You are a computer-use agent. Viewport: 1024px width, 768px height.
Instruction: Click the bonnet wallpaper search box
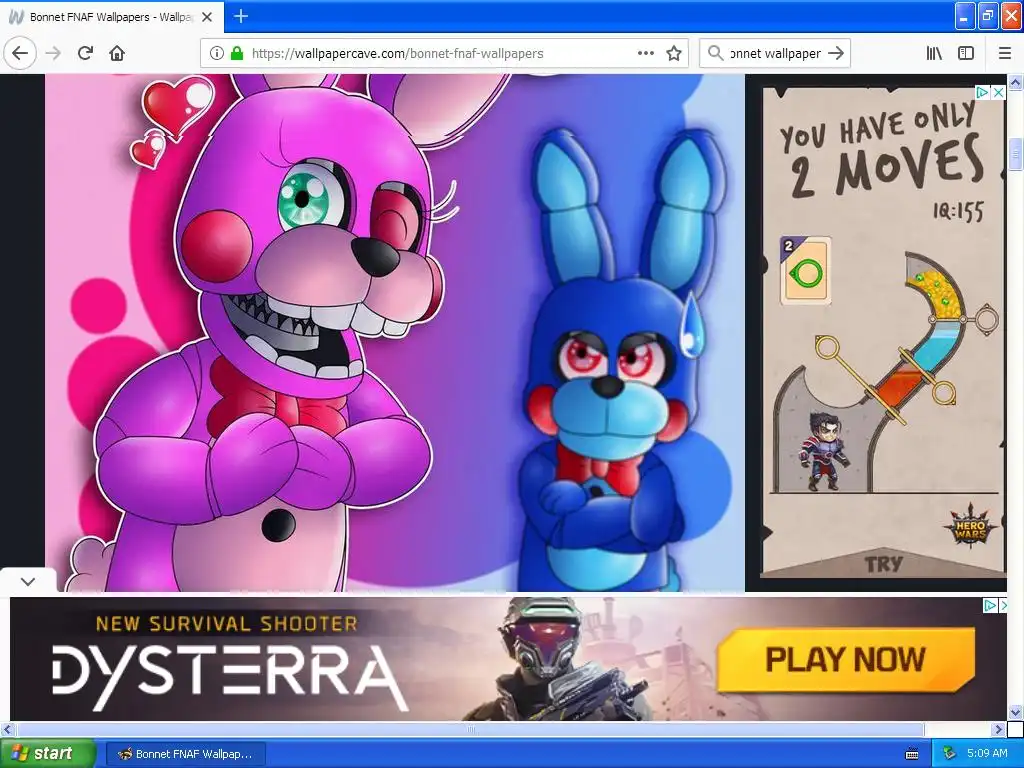point(775,54)
